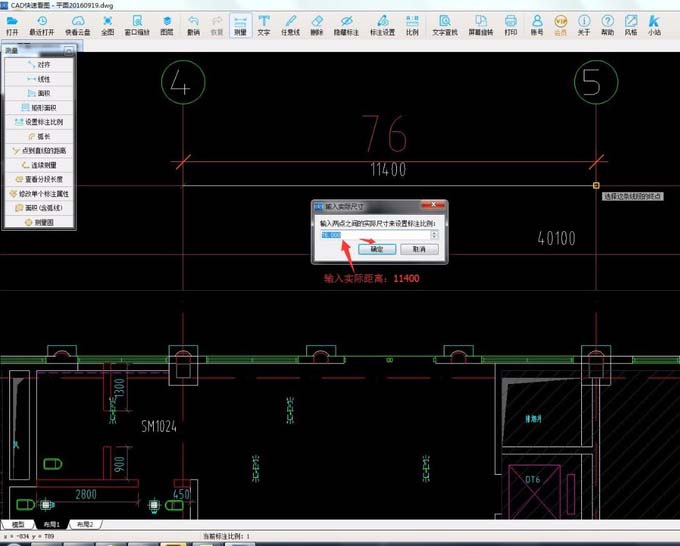Select the 删除 (Eraser) tool
The height and width of the screenshot is (546, 680).
(x=317, y=24)
